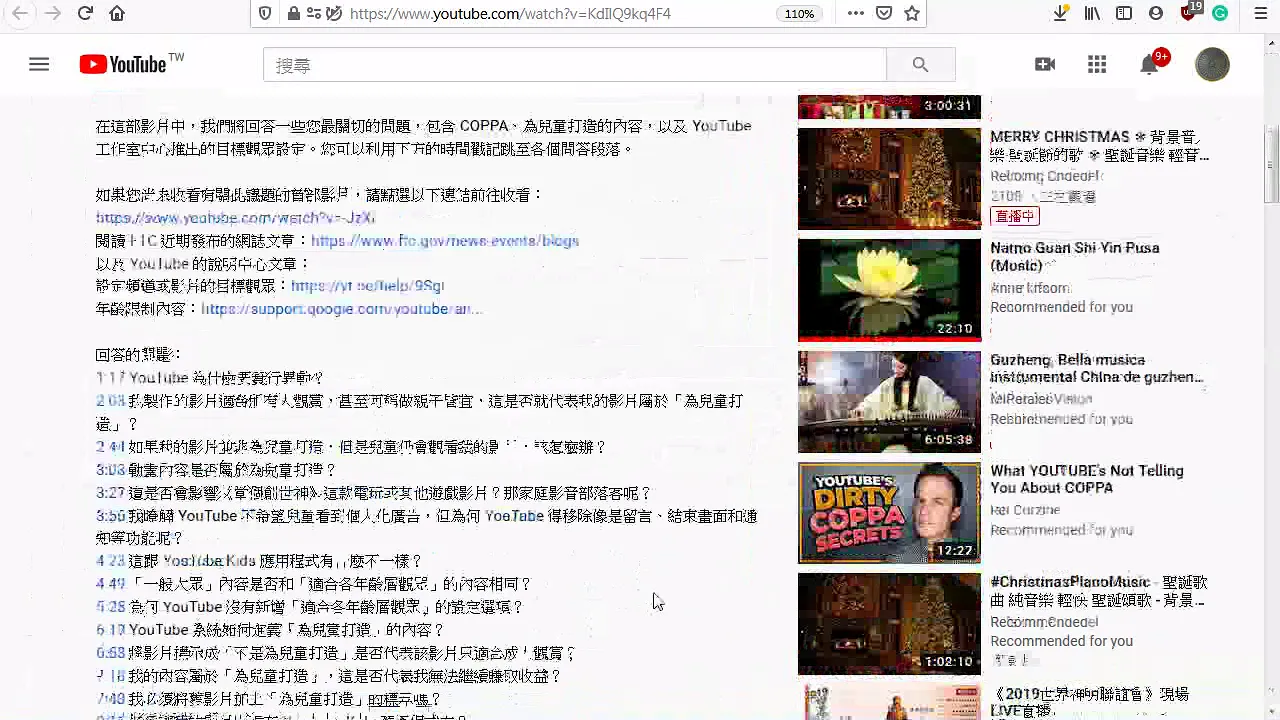1280x720 pixels.
Task: Open #ChristmasPianoMusic video title
Action: point(1099,591)
